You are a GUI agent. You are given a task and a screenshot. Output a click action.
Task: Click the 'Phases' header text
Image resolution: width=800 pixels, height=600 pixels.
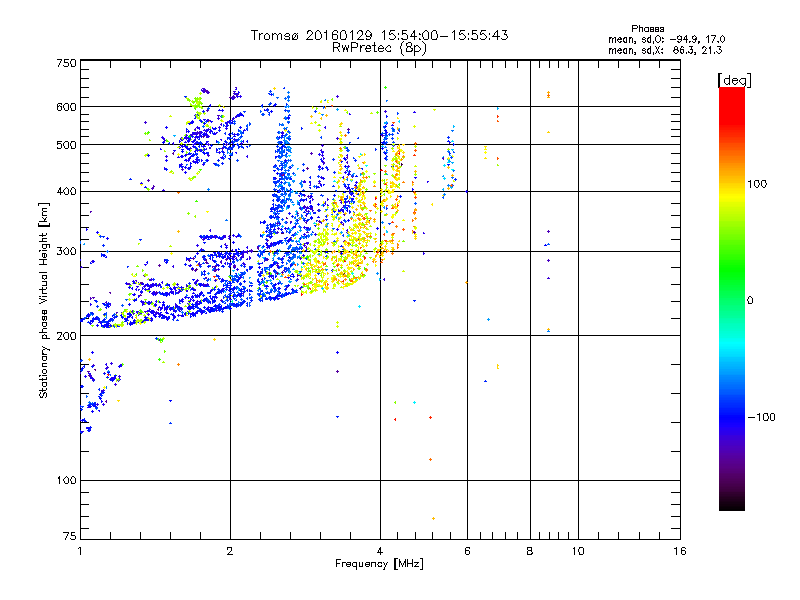click(647, 29)
